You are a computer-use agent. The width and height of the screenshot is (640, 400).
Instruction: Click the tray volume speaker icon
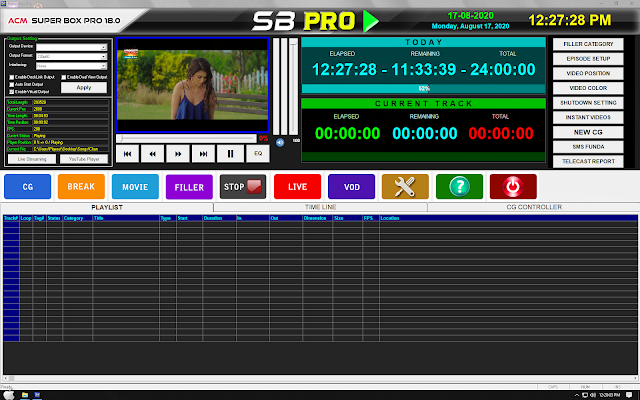(593, 395)
